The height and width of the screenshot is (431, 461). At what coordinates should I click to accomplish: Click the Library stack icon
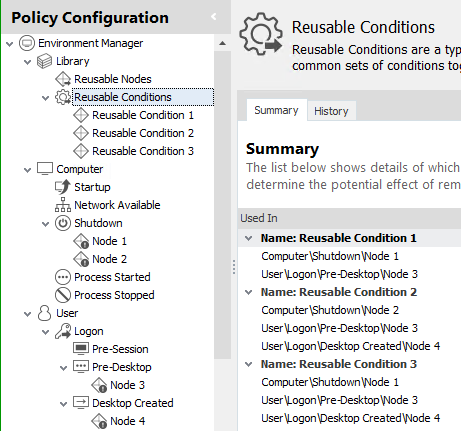(x=45, y=61)
